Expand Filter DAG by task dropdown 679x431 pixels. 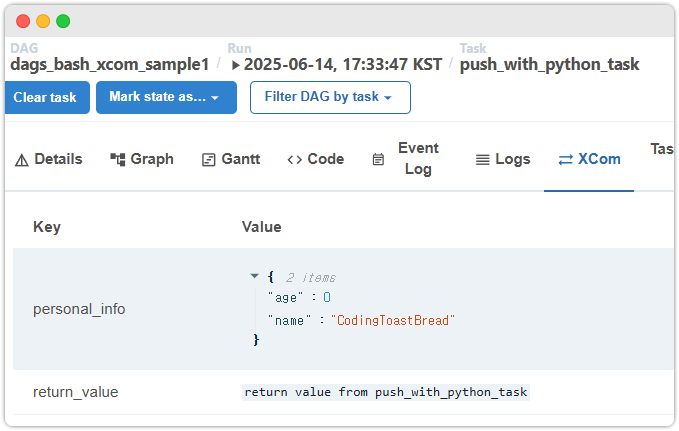click(x=330, y=97)
